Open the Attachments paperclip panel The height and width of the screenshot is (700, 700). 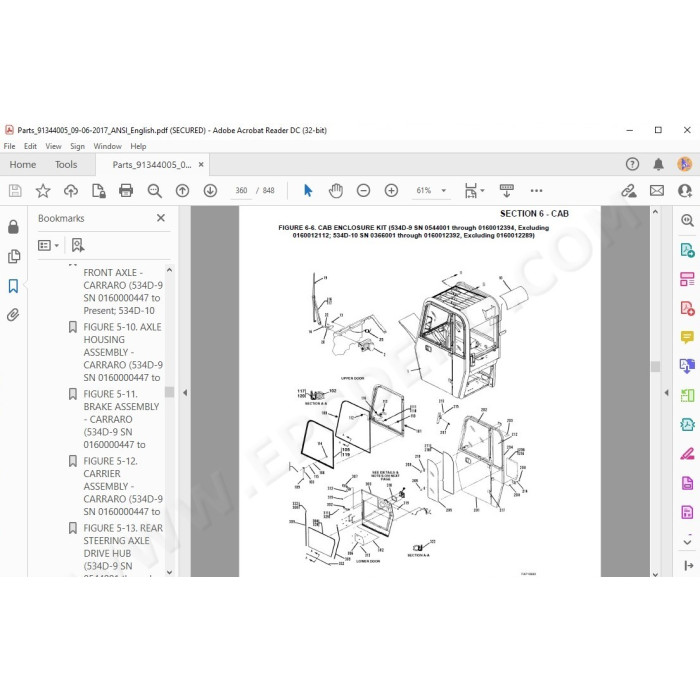tap(13, 315)
